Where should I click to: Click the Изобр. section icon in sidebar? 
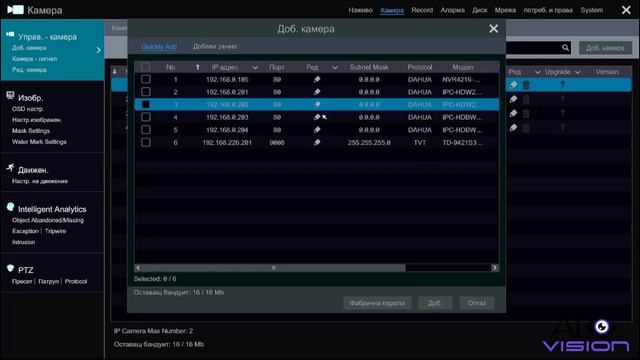pyautogui.click(x=10, y=96)
